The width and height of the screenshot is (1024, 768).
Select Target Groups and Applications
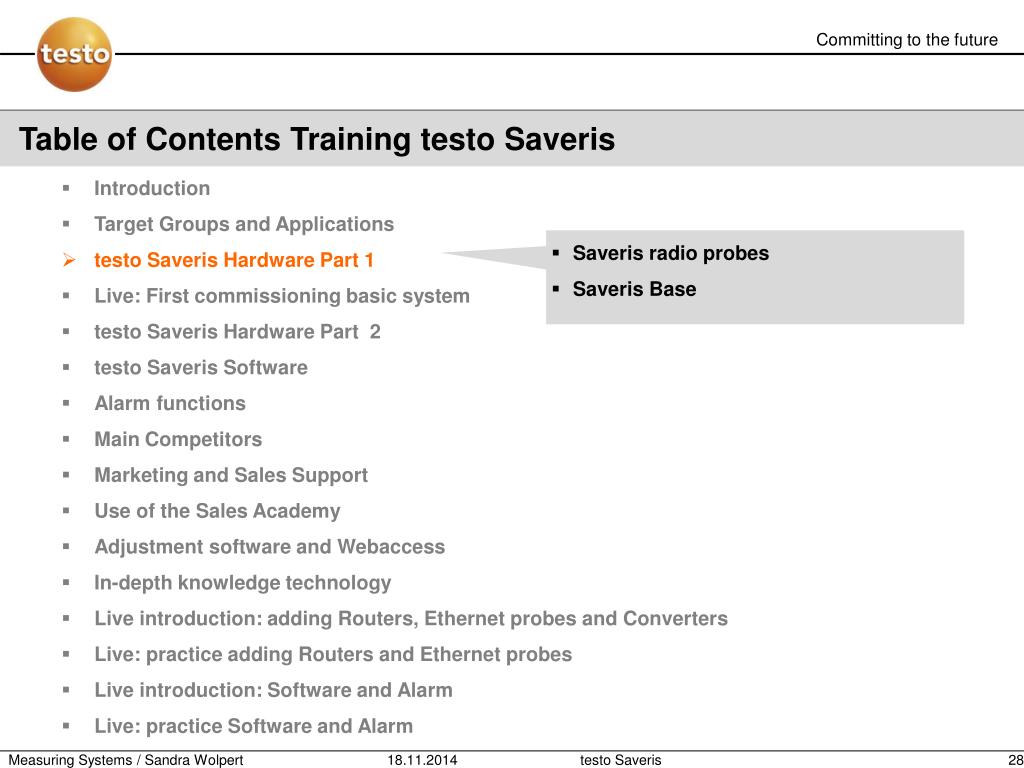244,224
